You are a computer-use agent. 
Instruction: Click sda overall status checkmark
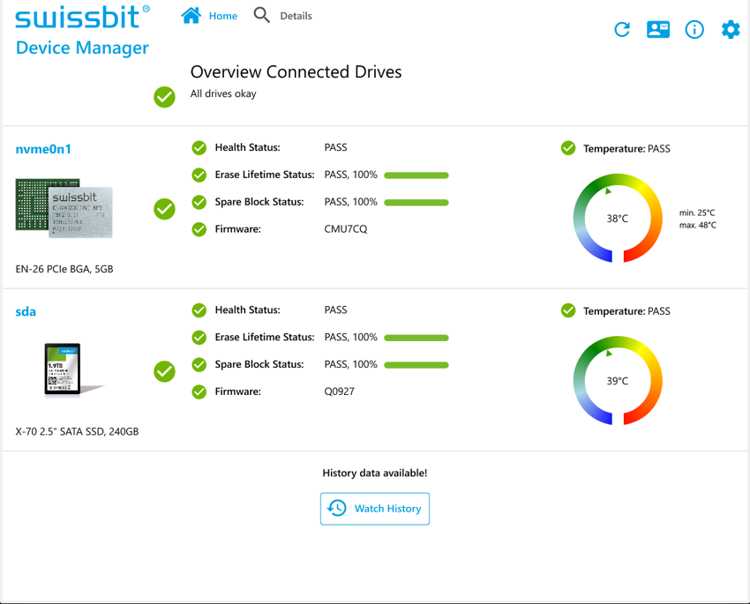164,372
